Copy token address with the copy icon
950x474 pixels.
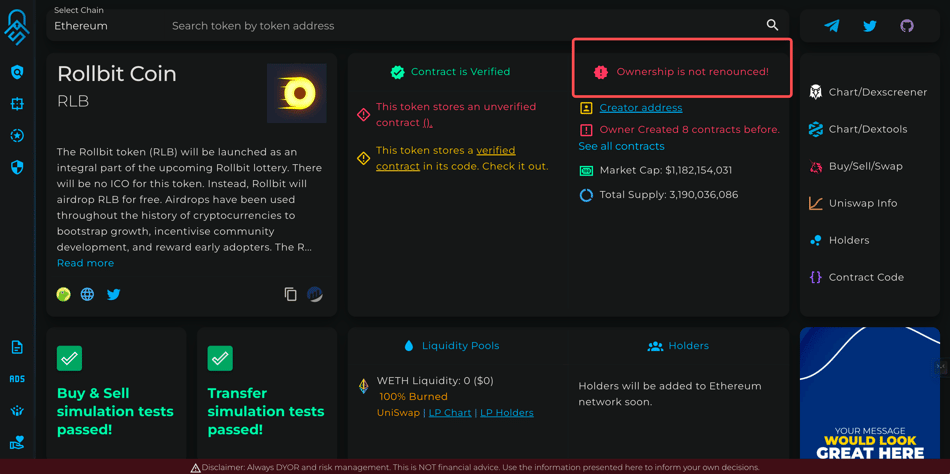coord(291,295)
